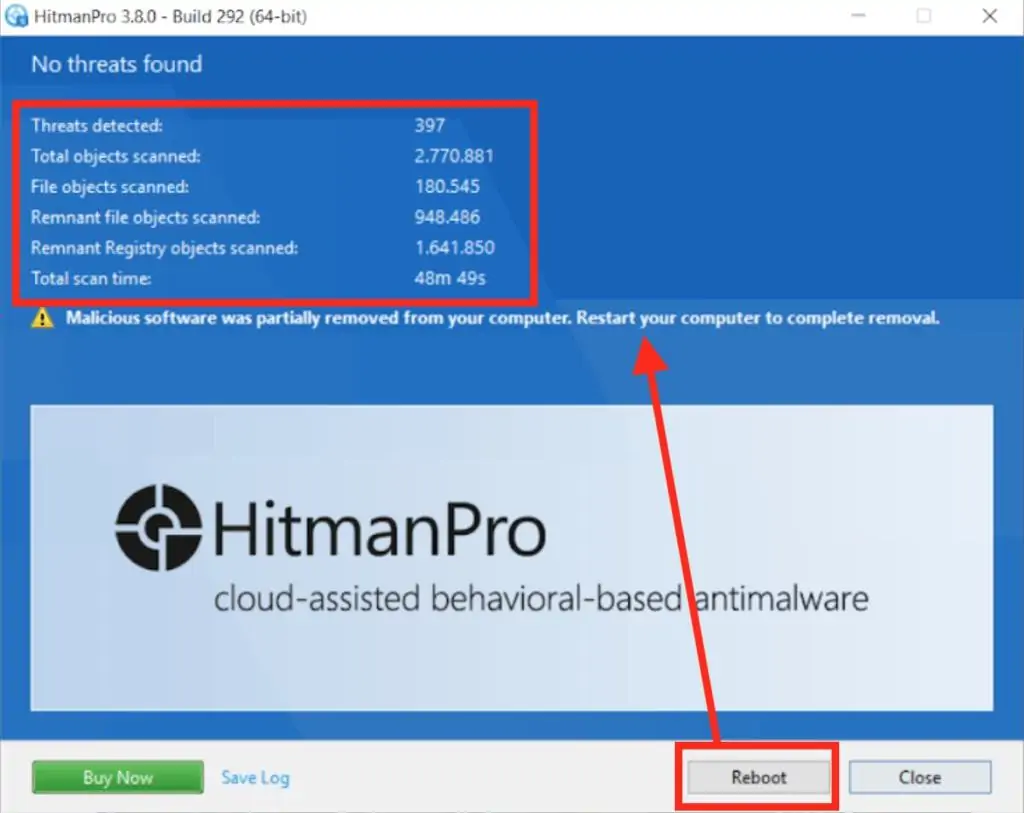Screen dimensions: 1024x813
Task: Click the disabled maximize button
Action: tap(923, 16)
